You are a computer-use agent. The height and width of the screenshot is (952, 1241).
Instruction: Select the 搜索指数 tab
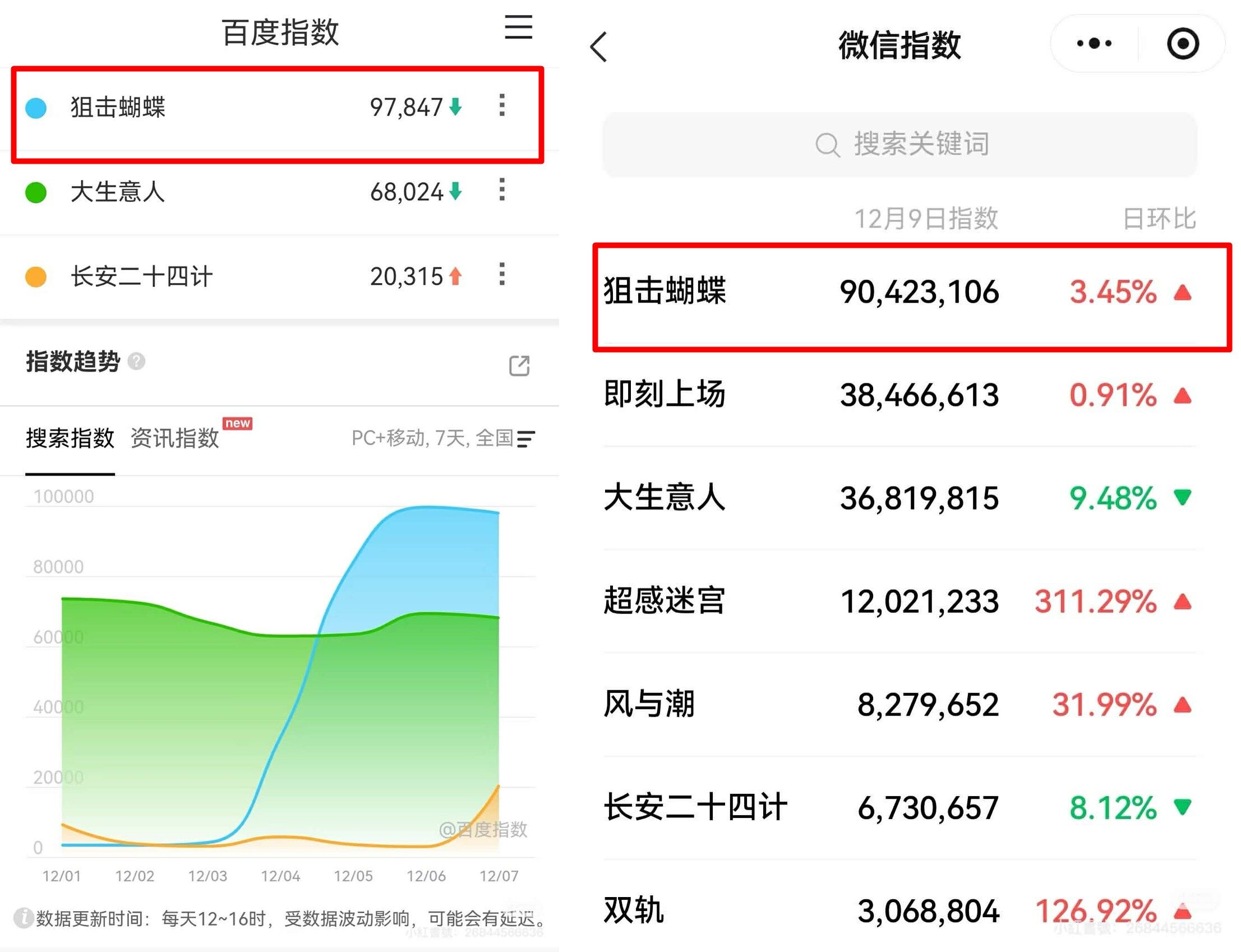[x=69, y=437]
